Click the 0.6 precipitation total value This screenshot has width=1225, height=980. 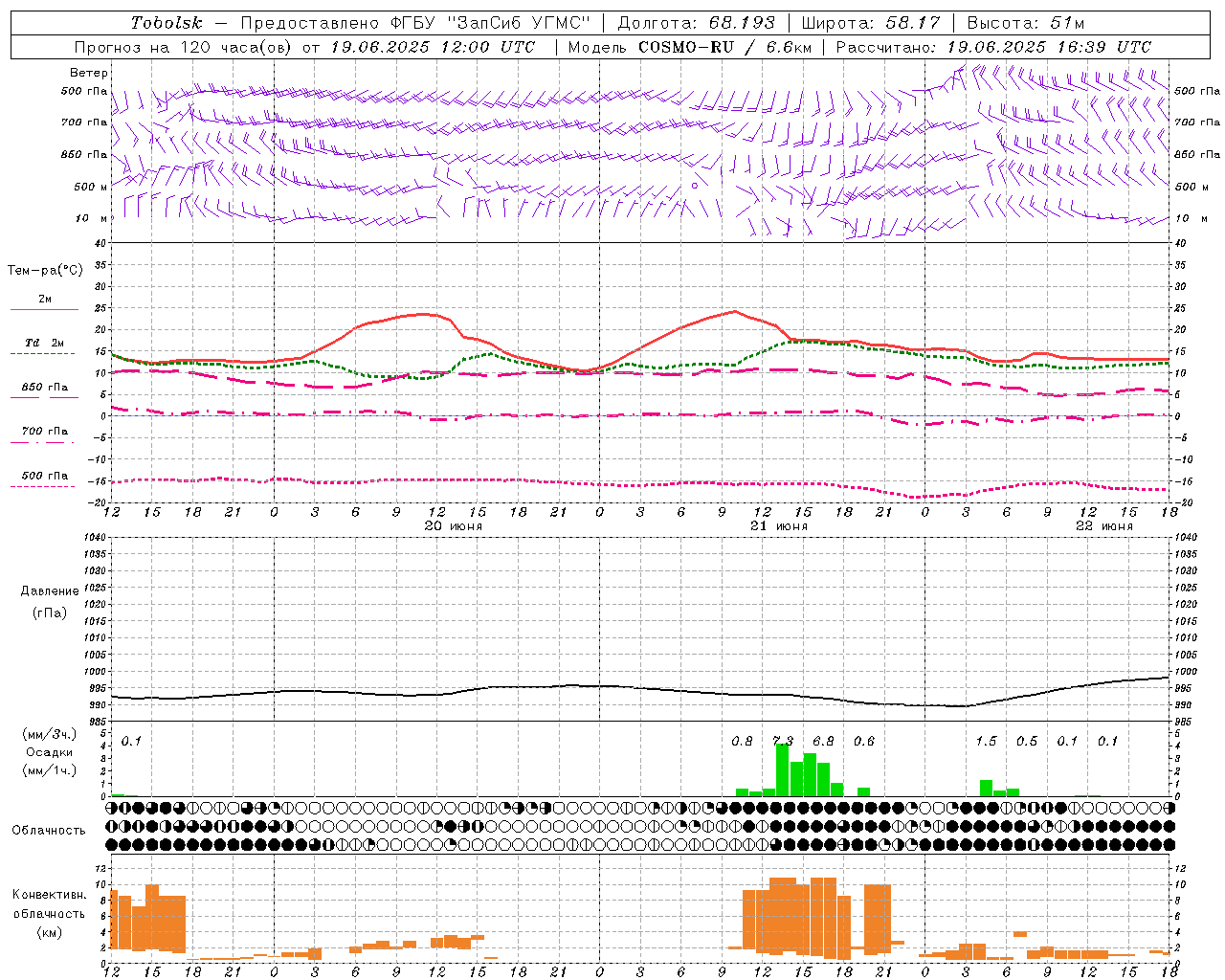pyautogui.click(x=864, y=741)
